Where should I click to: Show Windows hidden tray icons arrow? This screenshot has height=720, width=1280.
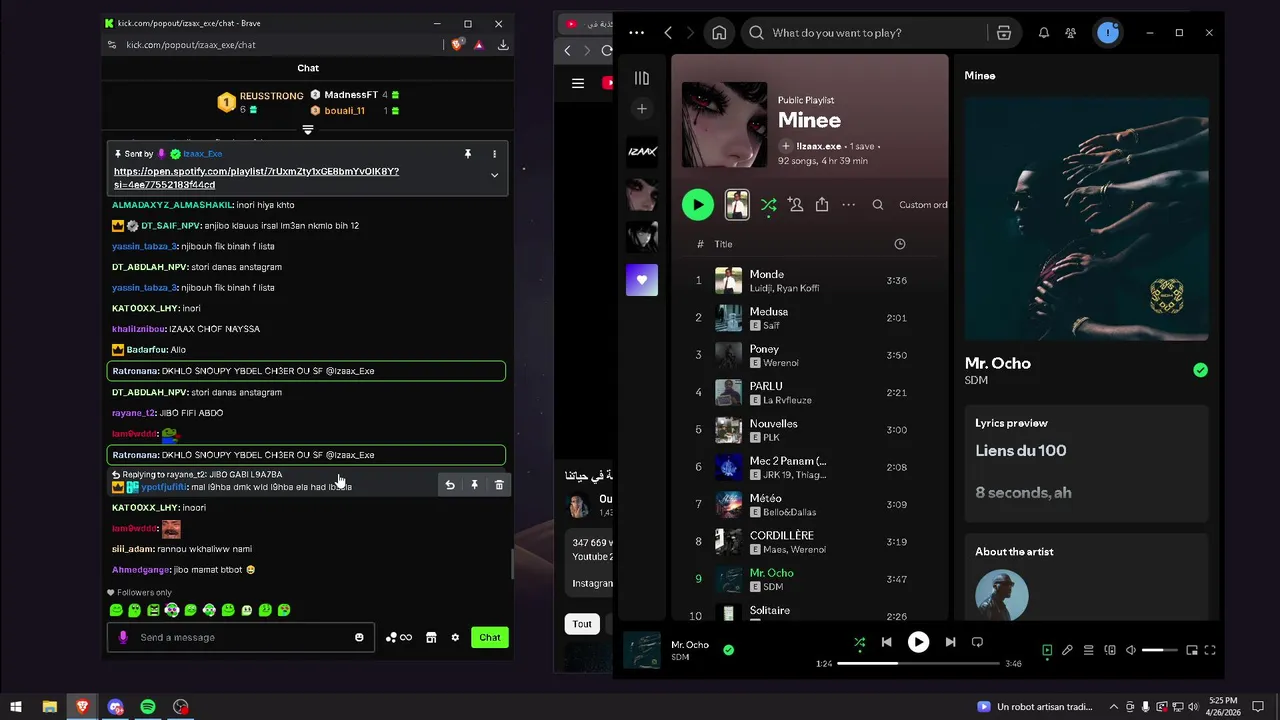[x=1113, y=707]
